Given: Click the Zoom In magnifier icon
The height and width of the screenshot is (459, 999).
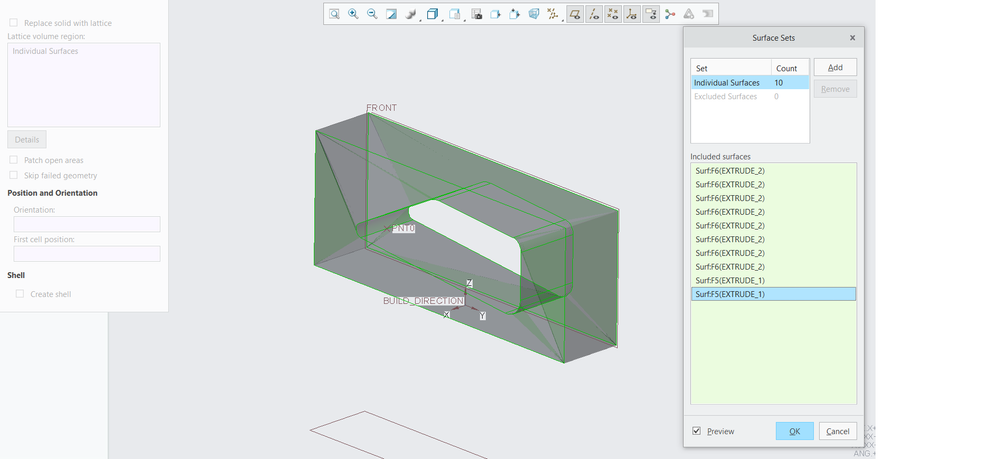Looking at the screenshot, I should point(353,14).
